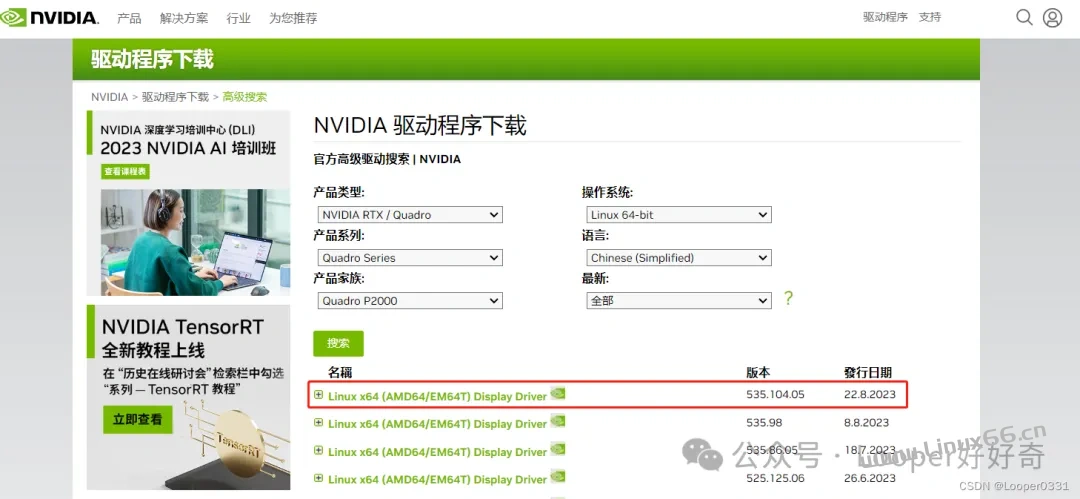Click the 立即查看 button
The height and width of the screenshot is (499, 1080).
click(x=138, y=419)
